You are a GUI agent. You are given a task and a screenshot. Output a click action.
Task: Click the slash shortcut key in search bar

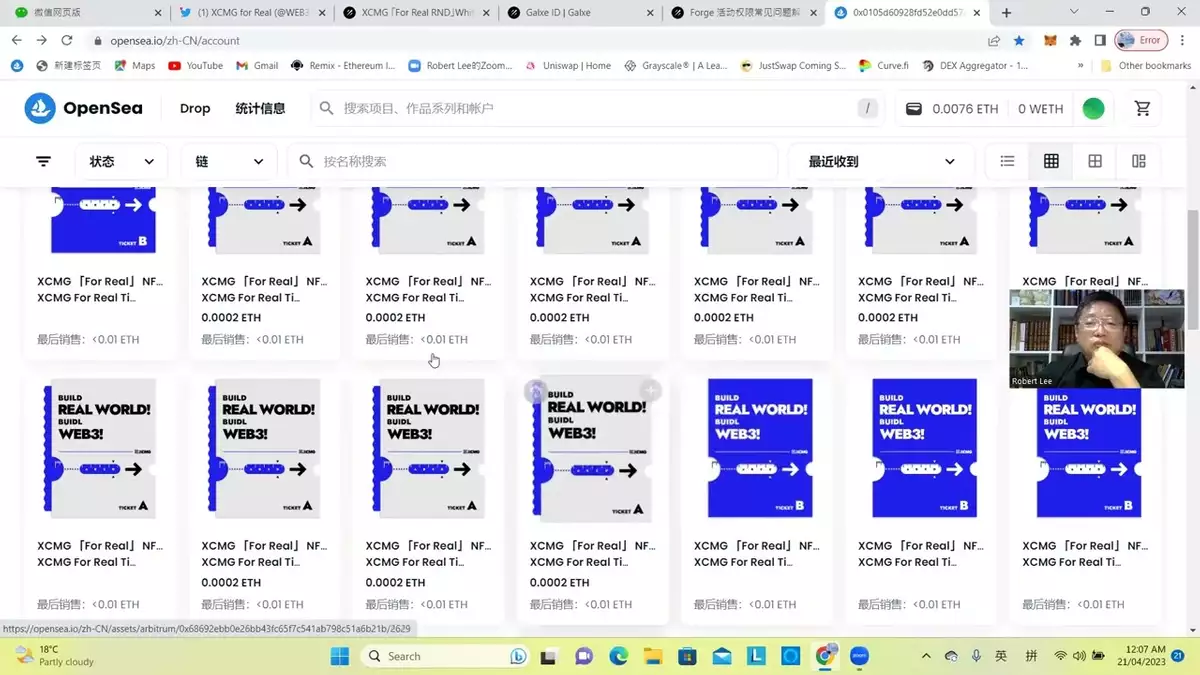click(x=868, y=108)
